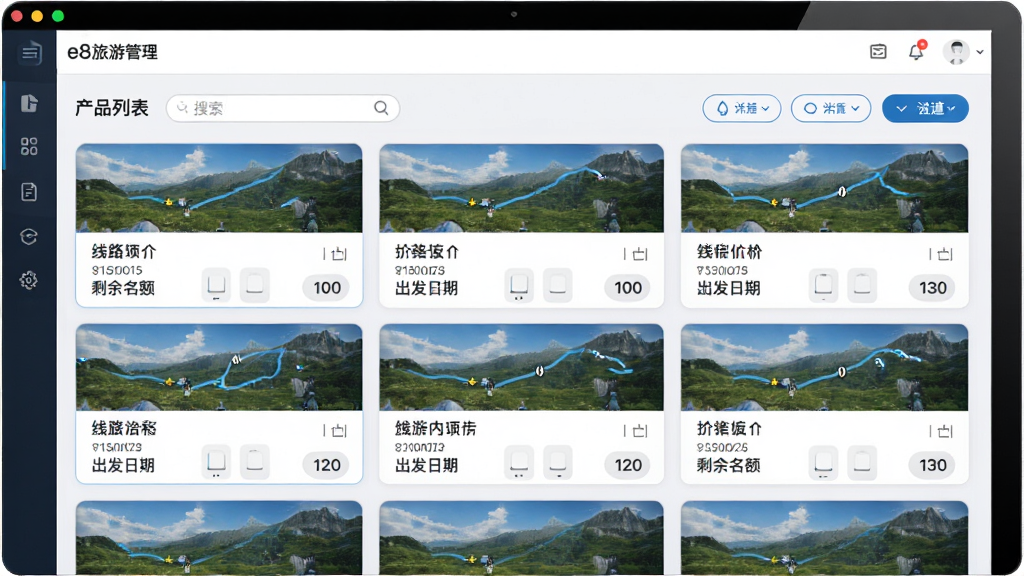Click left device icon on looped-route card
The image size is (1024, 576).
(x=216, y=462)
